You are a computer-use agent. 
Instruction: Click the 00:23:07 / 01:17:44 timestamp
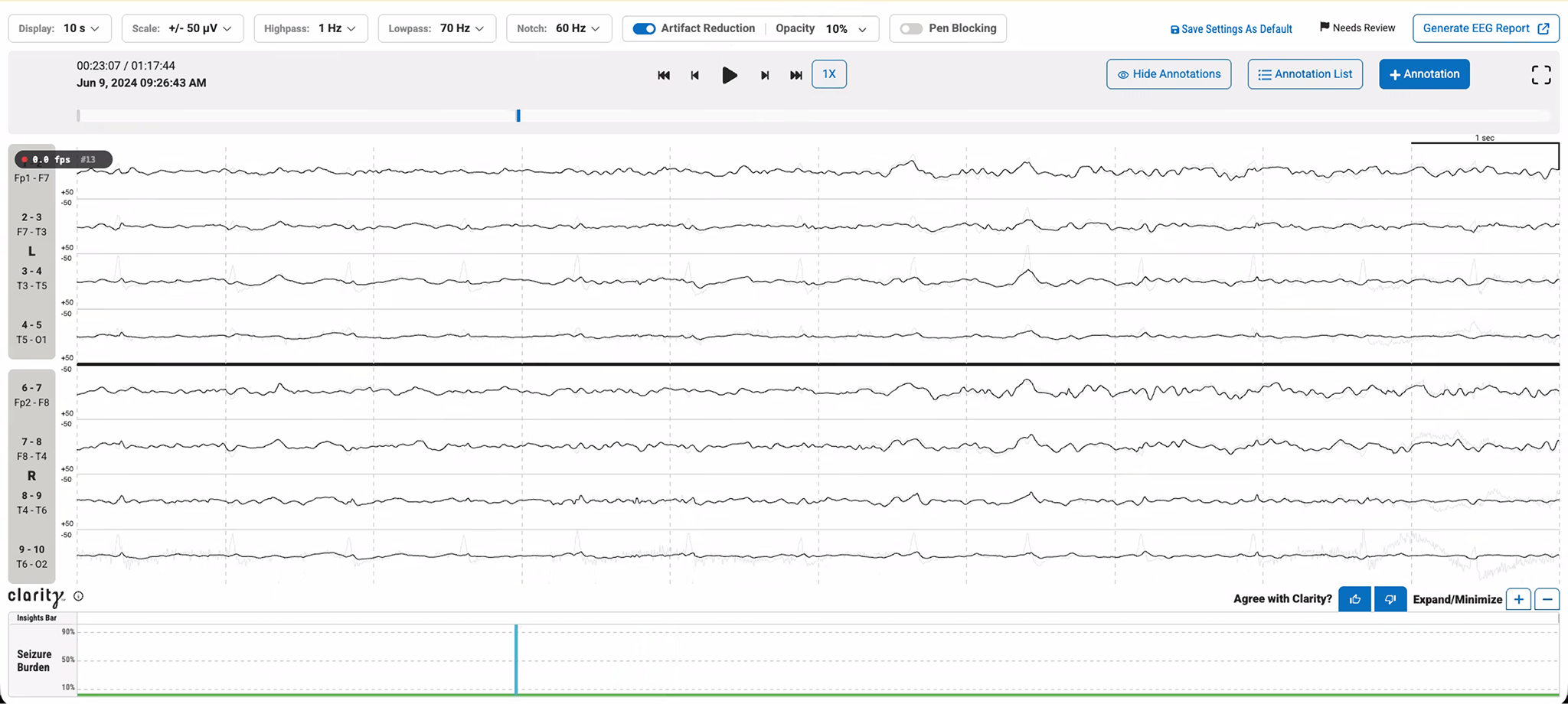click(x=126, y=66)
